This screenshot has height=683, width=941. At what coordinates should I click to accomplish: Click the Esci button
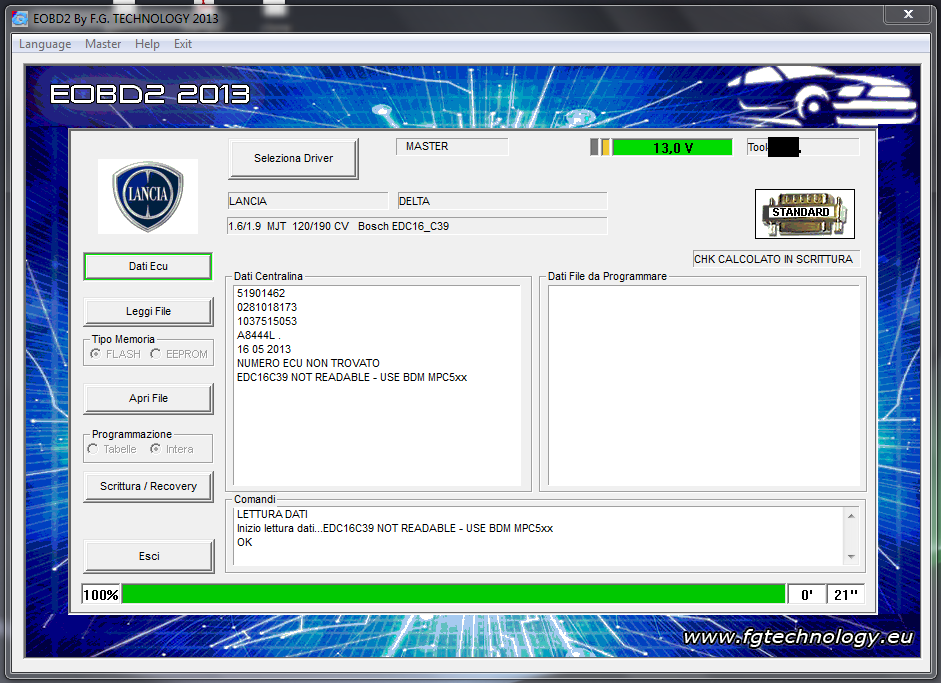149,556
